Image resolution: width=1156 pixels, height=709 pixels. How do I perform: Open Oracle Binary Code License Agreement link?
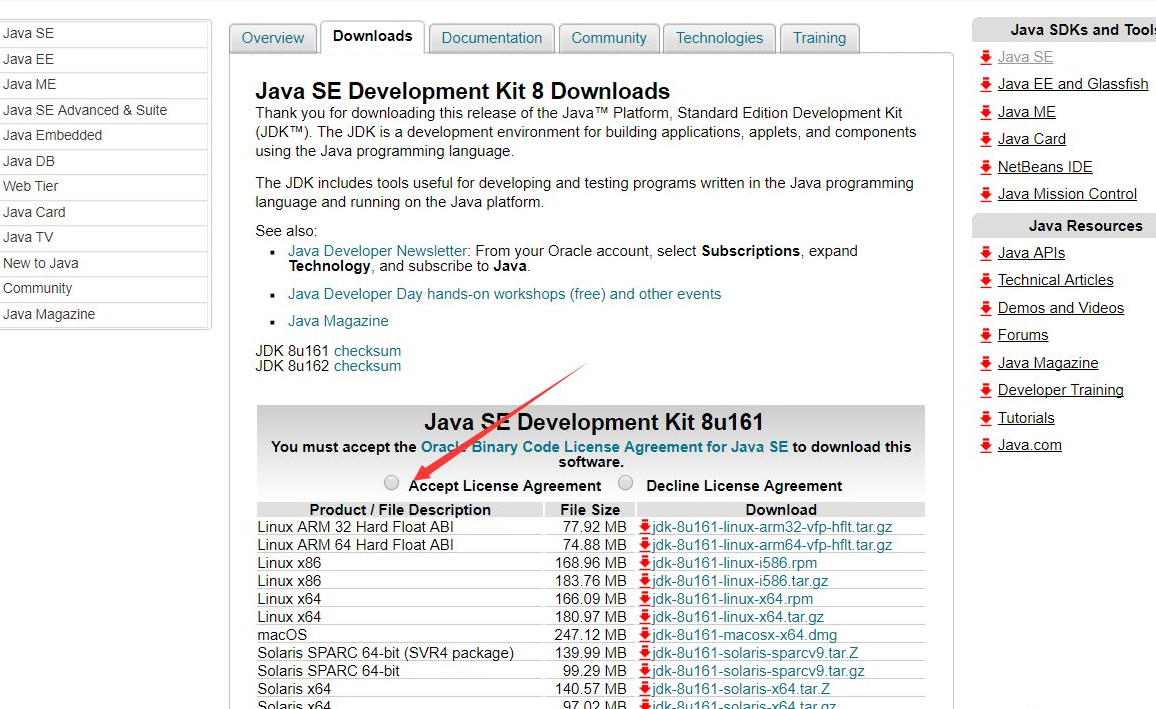[x=604, y=447]
